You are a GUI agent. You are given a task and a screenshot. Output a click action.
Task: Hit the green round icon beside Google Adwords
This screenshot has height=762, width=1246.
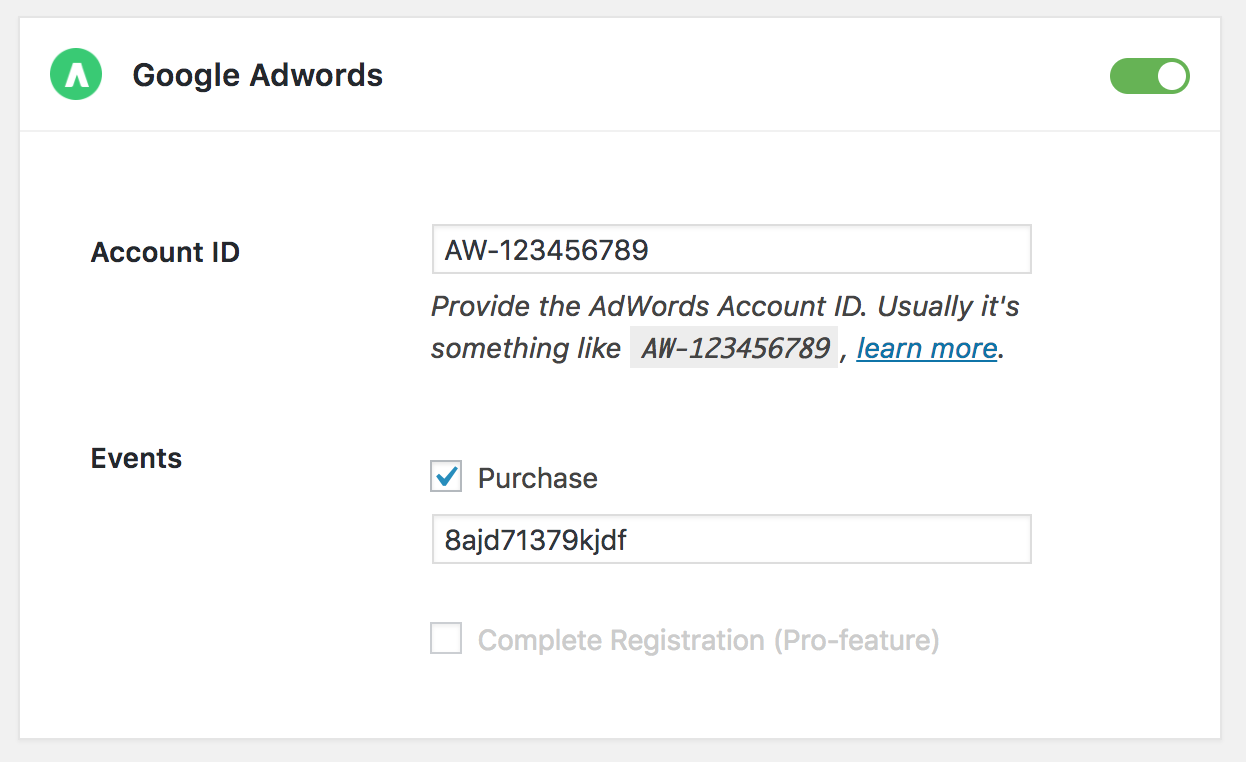[75, 74]
